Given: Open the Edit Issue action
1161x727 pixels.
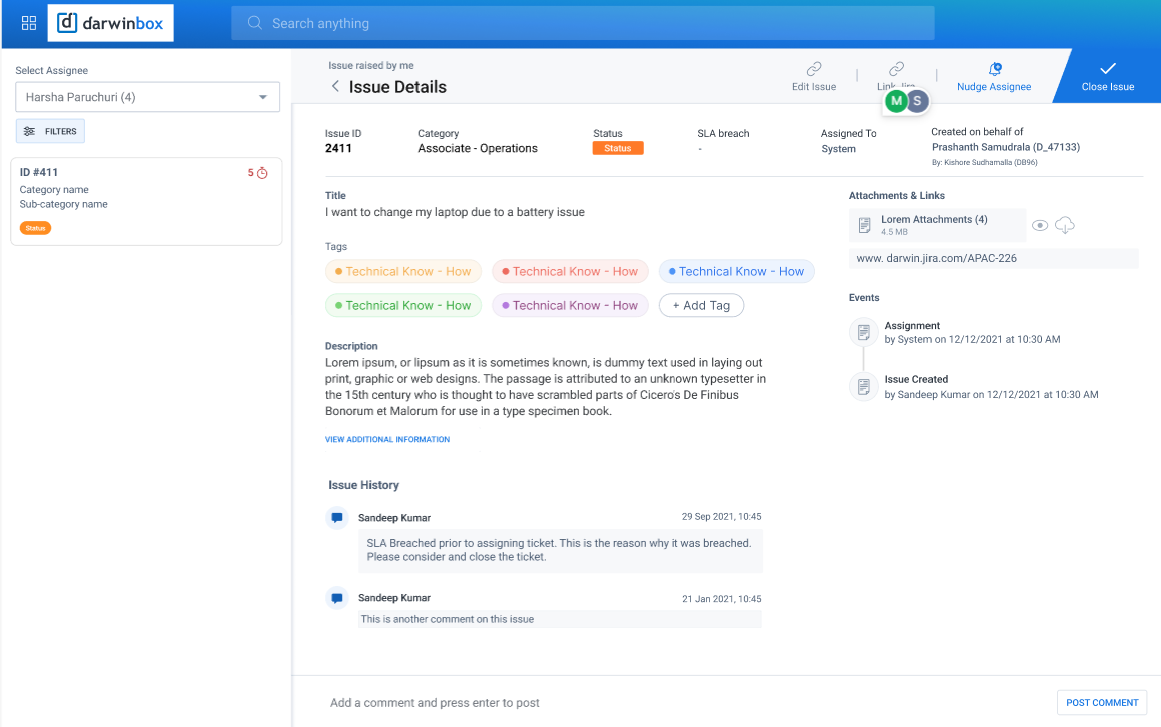Looking at the screenshot, I should (813, 75).
